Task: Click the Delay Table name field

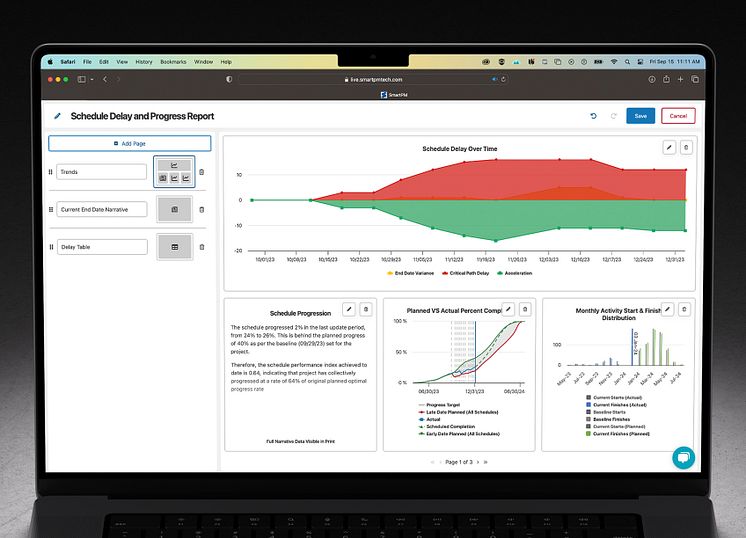Action: 102,247
